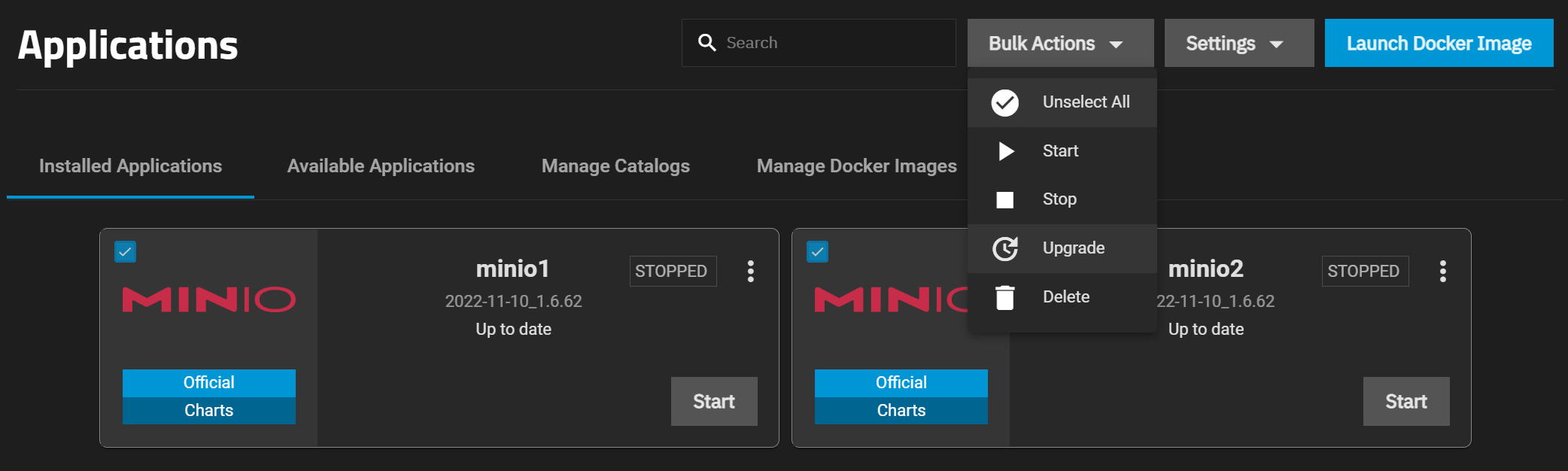Click the STOPPED status badge on minio1
Screen dimensions: 1568x471
point(673,271)
